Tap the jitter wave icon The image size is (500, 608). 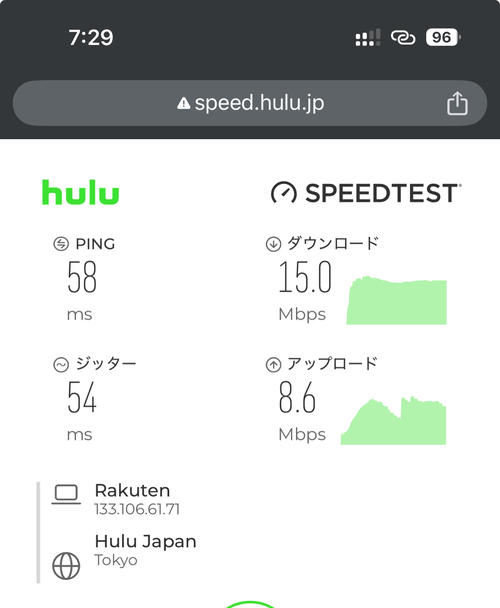coord(61,364)
